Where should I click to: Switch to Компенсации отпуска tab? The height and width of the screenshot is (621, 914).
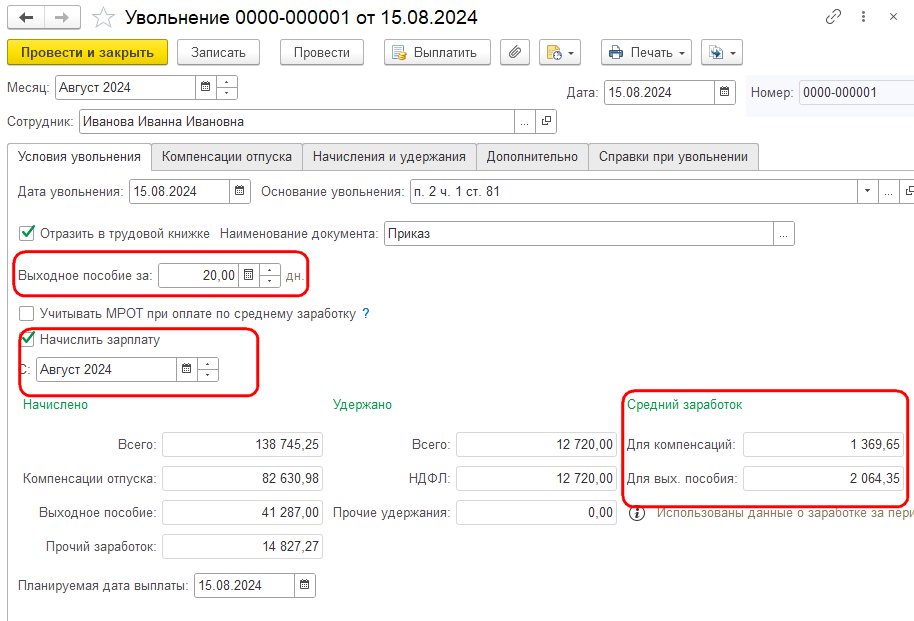coord(227,157)
